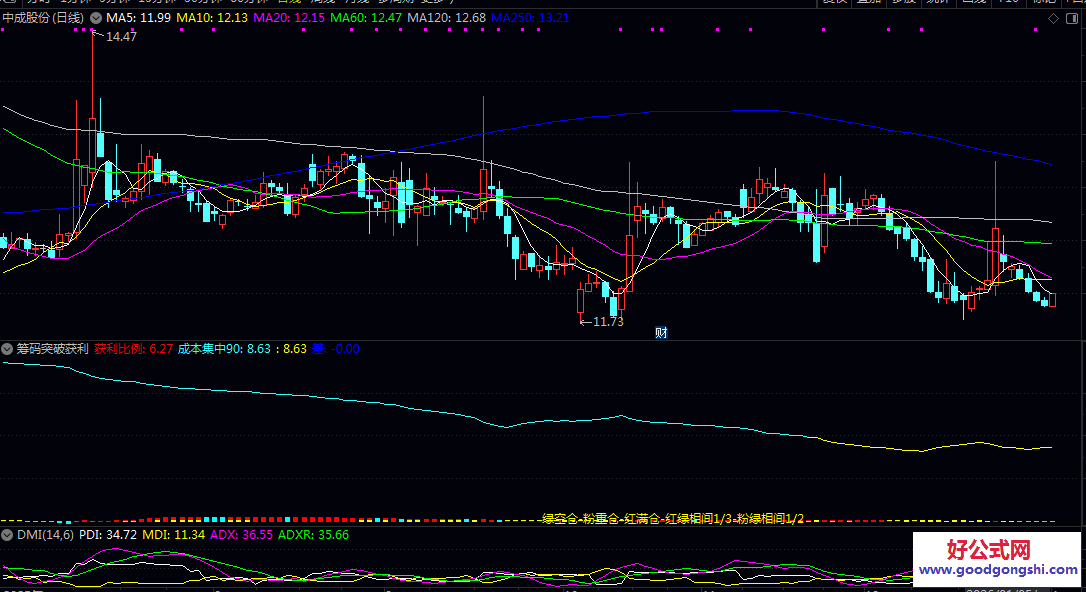Viewport: 1086px width, 592px height.
Task: Switch to 月线 period tab
Action: (x=357, y=2)
